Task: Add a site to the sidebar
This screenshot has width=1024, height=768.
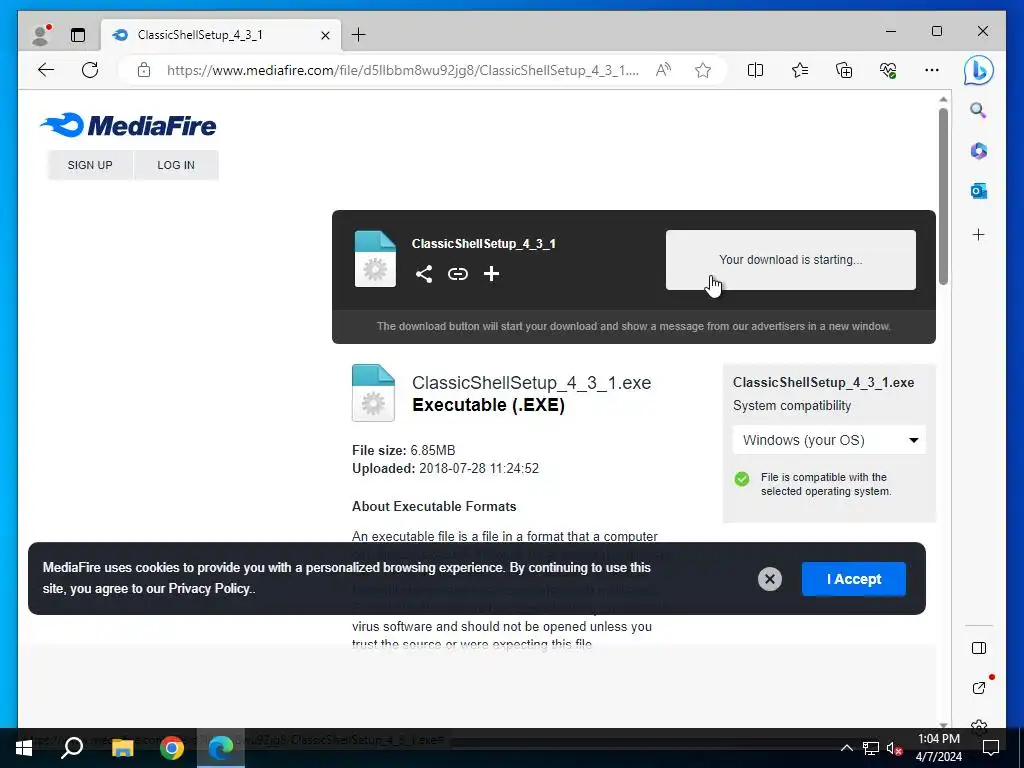Action: click(x=978, y=234)
